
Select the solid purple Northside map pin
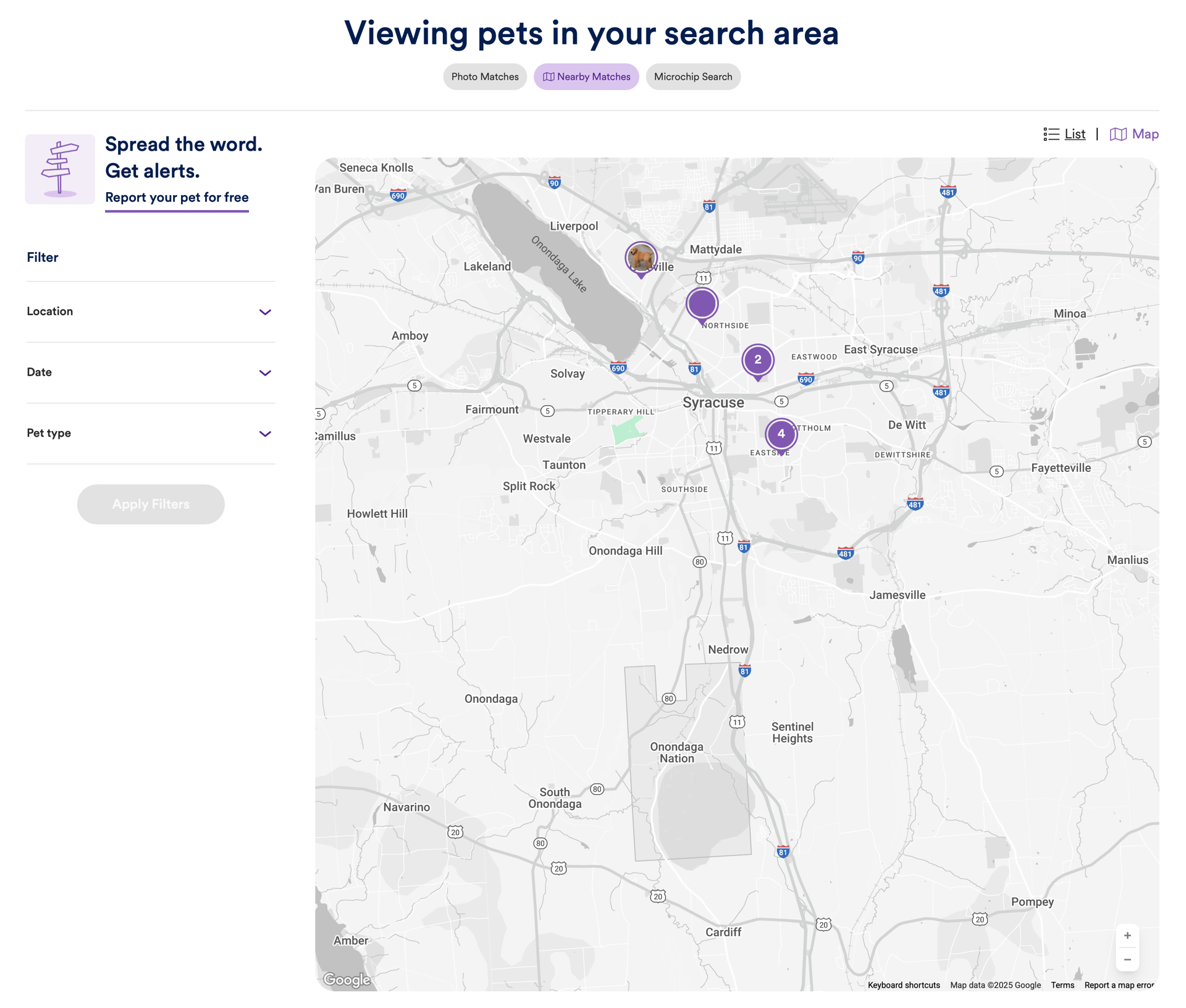[x=702, y=304]
